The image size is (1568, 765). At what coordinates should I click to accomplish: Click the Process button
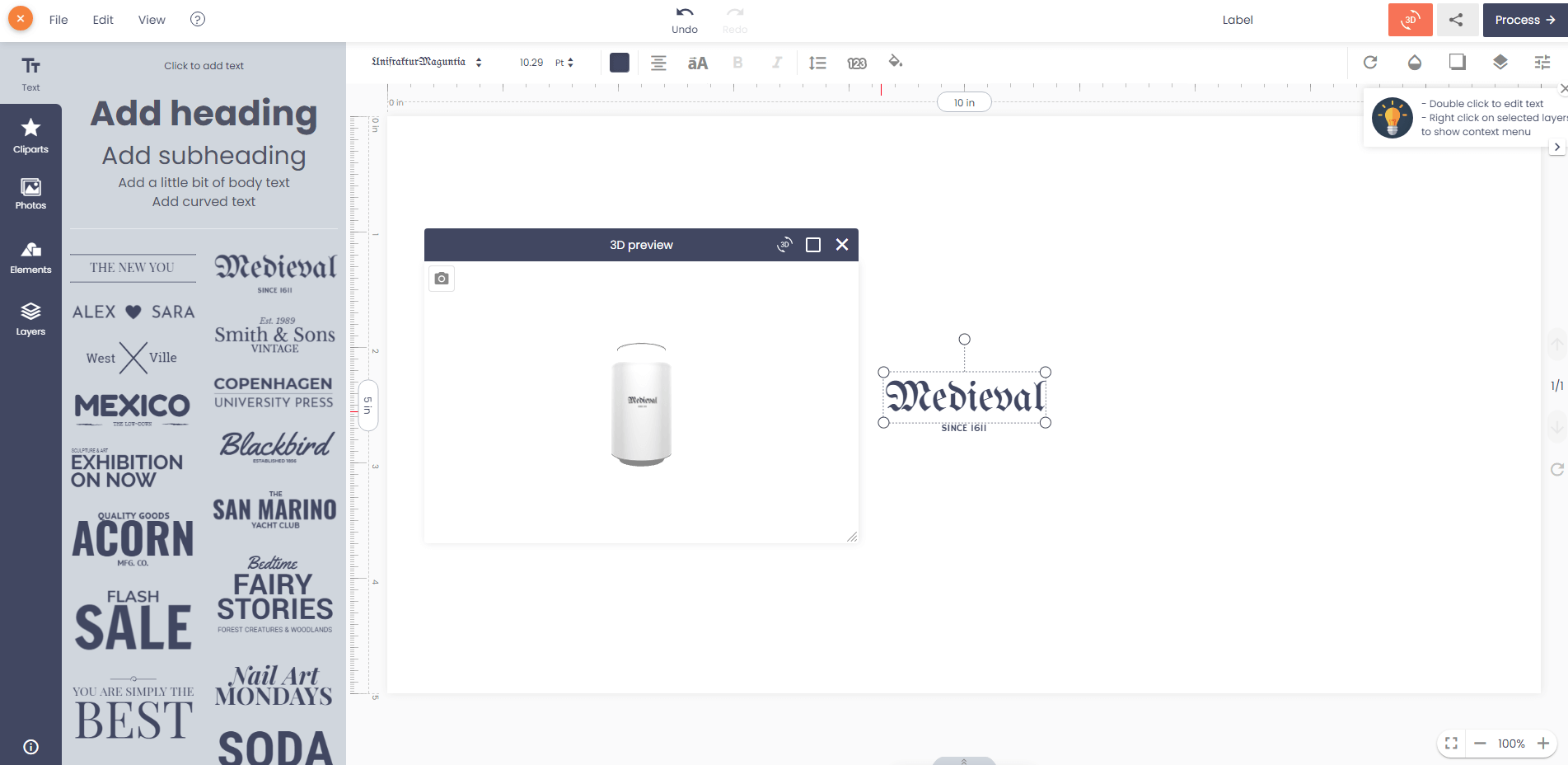(x=1524, y=20)
